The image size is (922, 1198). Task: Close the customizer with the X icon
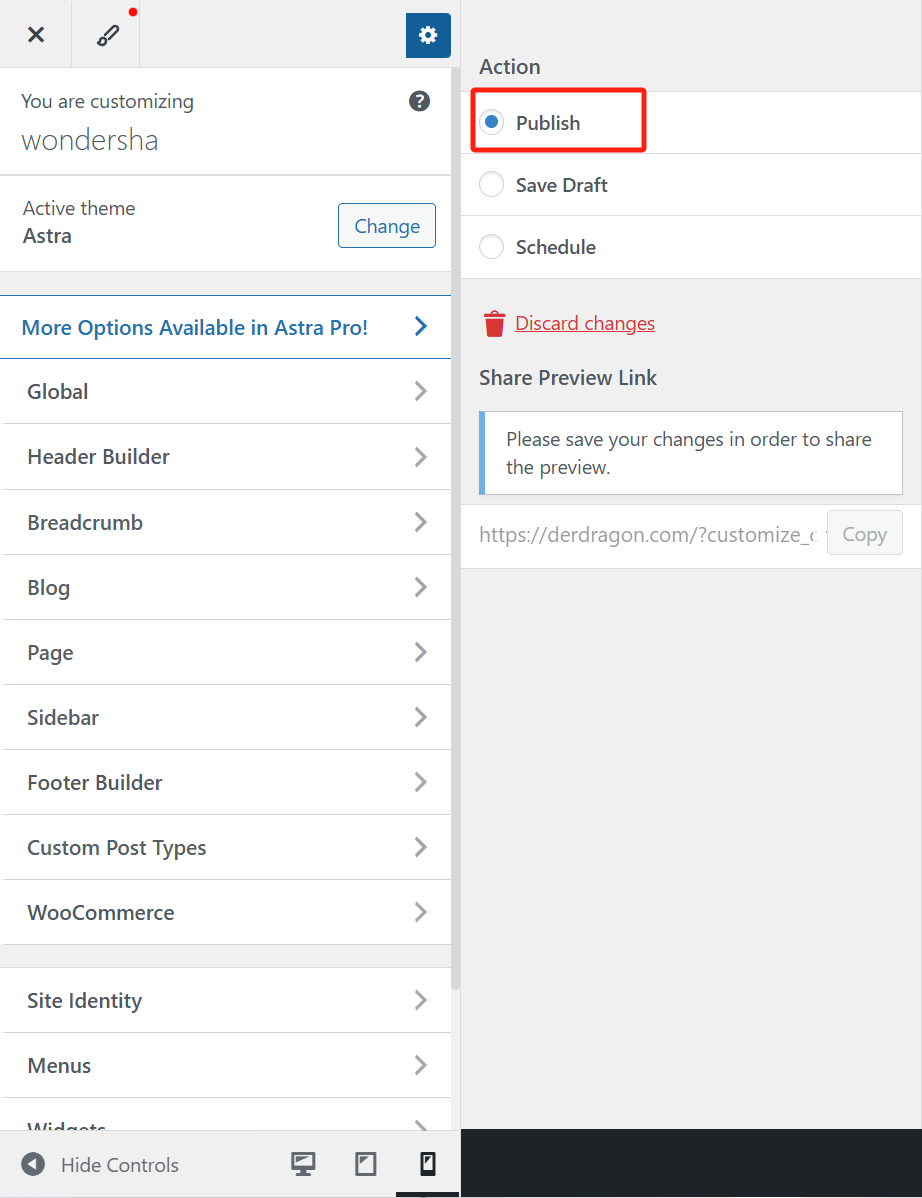(x=36, y=35)
